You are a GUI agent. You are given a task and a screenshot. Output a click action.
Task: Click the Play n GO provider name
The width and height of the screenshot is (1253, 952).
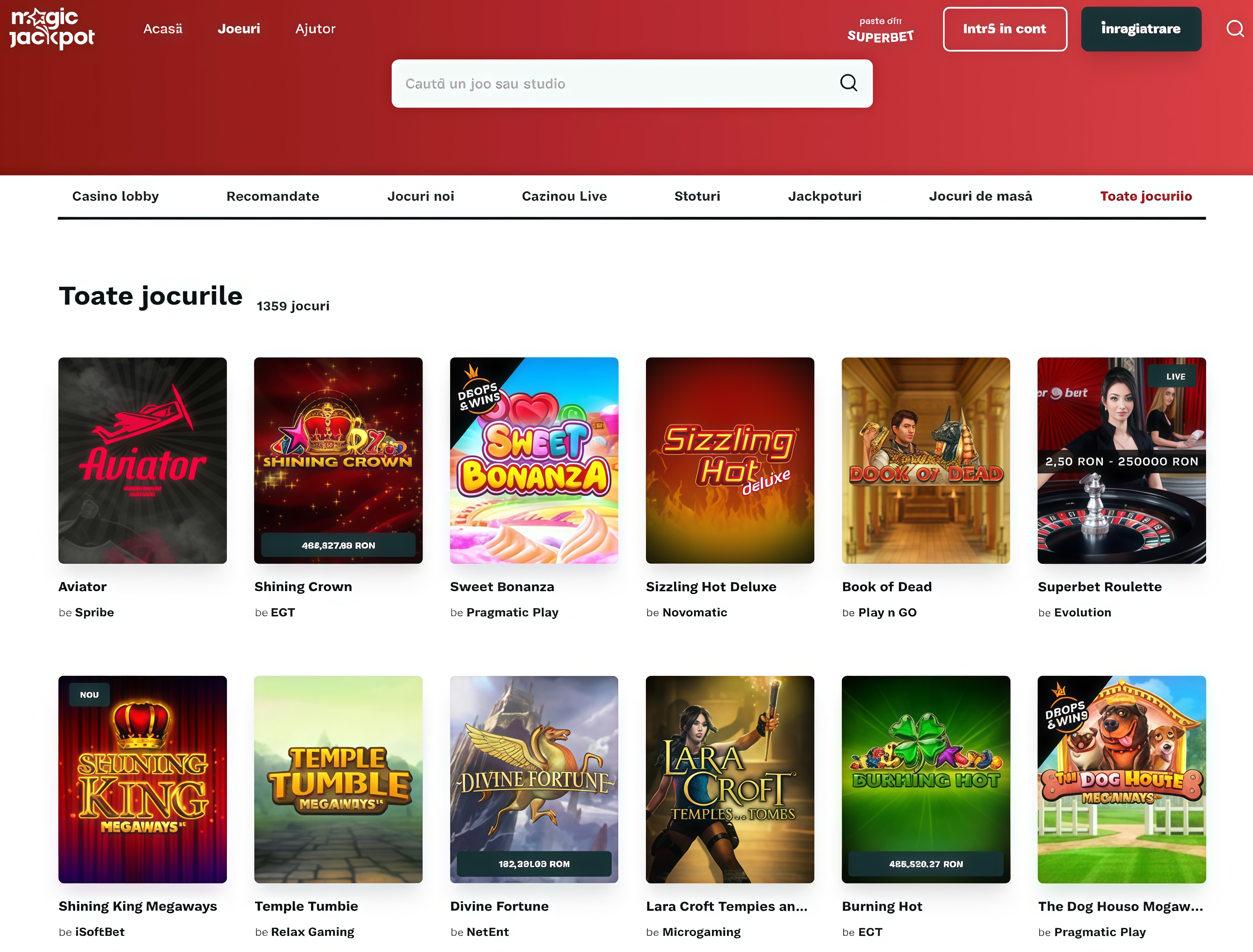click(x=888, y=613)
